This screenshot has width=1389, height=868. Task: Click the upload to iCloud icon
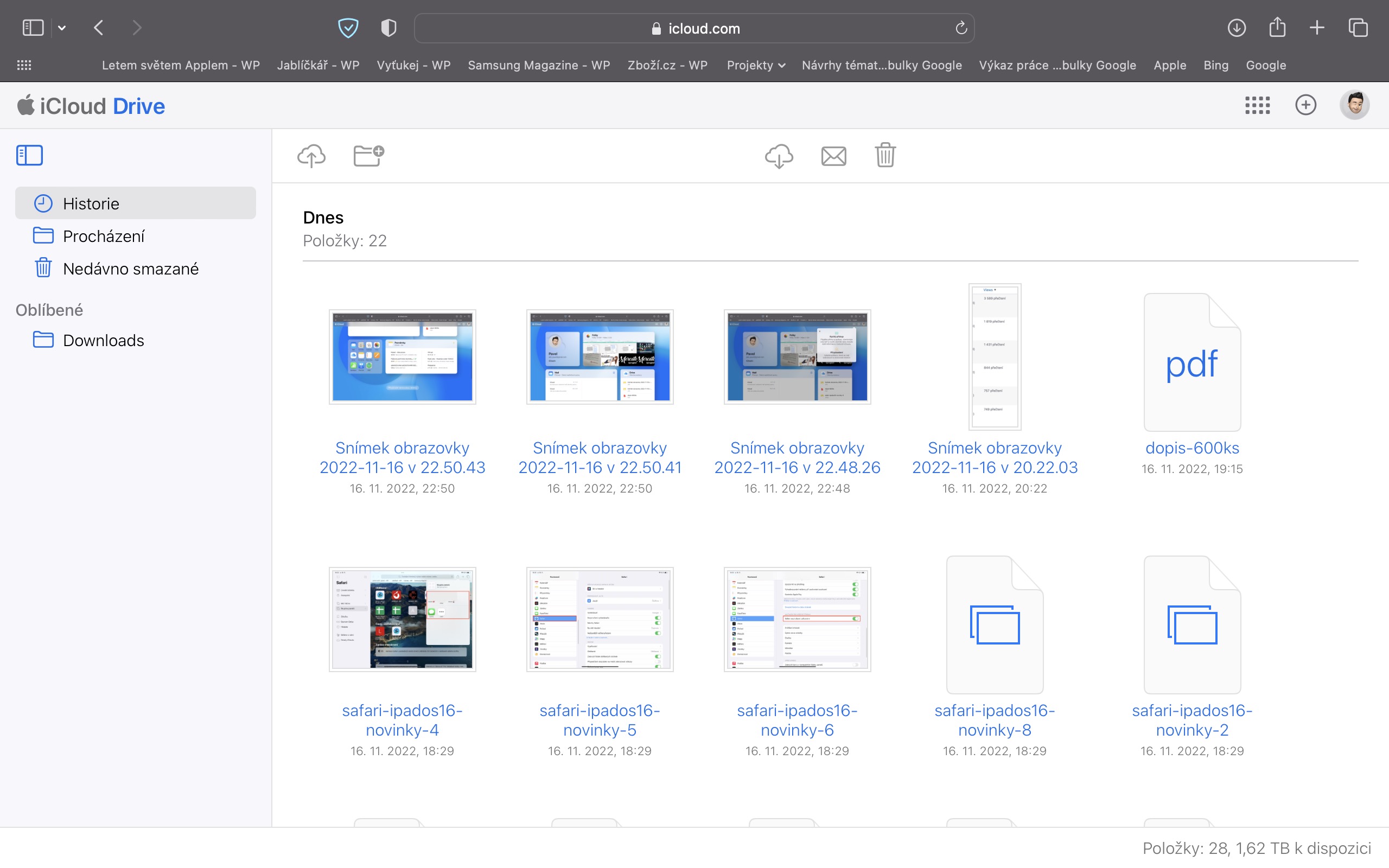tap(311, 156)
